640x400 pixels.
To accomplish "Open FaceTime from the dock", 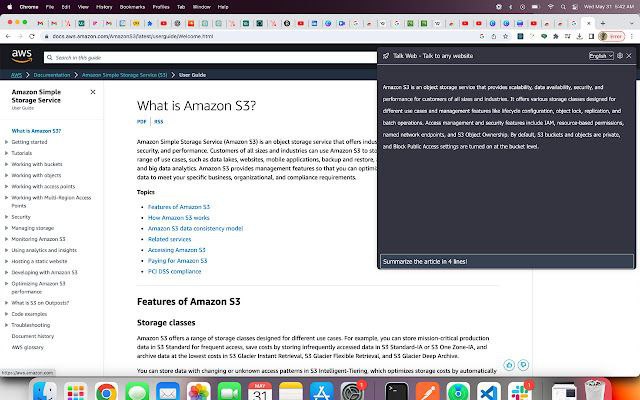I will pos(229,392).
